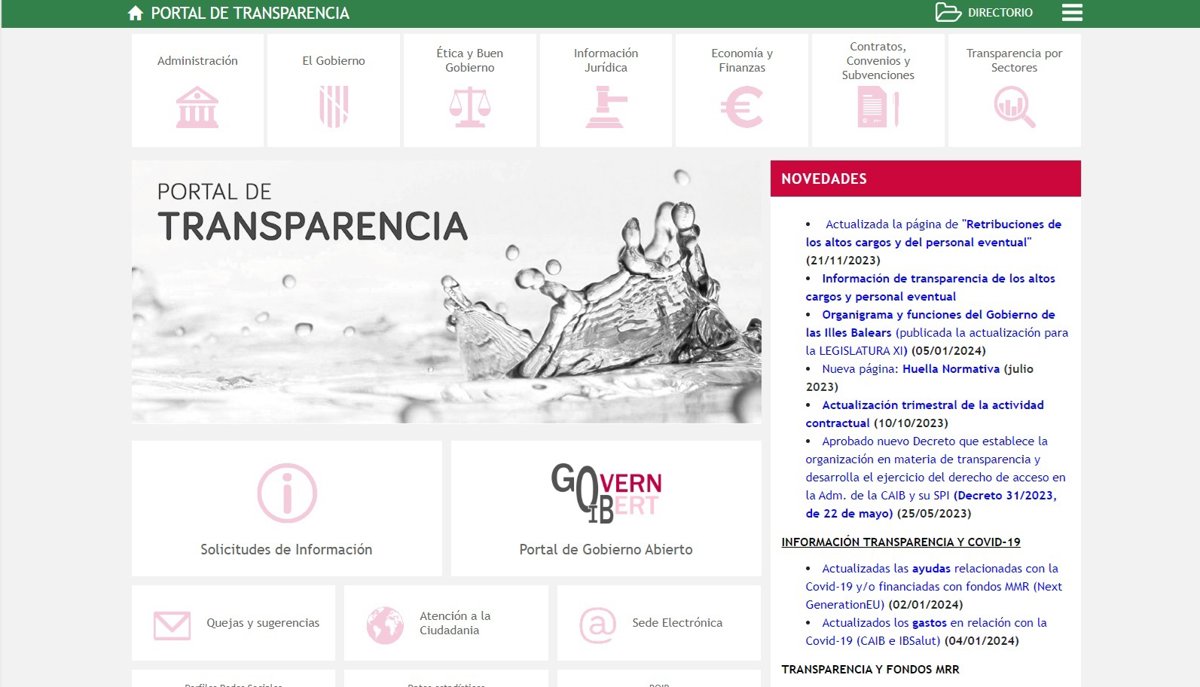This screenshot has height=687, width=1200.
Task: Click the home icon in the header
Action: point(136,13)
